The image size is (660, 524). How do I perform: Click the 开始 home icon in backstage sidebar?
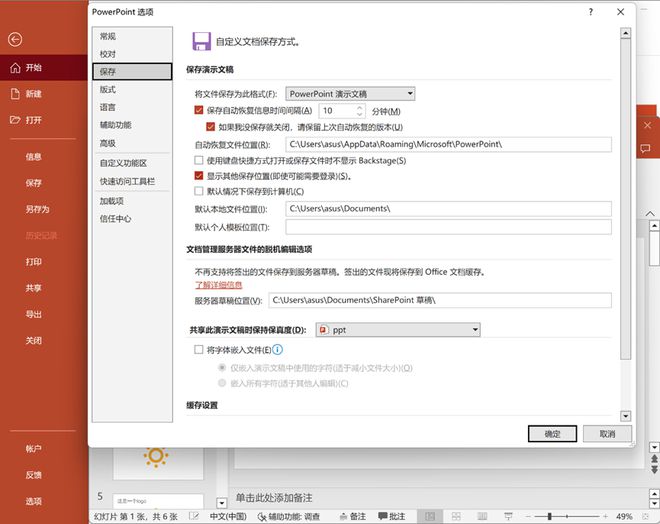15,68
